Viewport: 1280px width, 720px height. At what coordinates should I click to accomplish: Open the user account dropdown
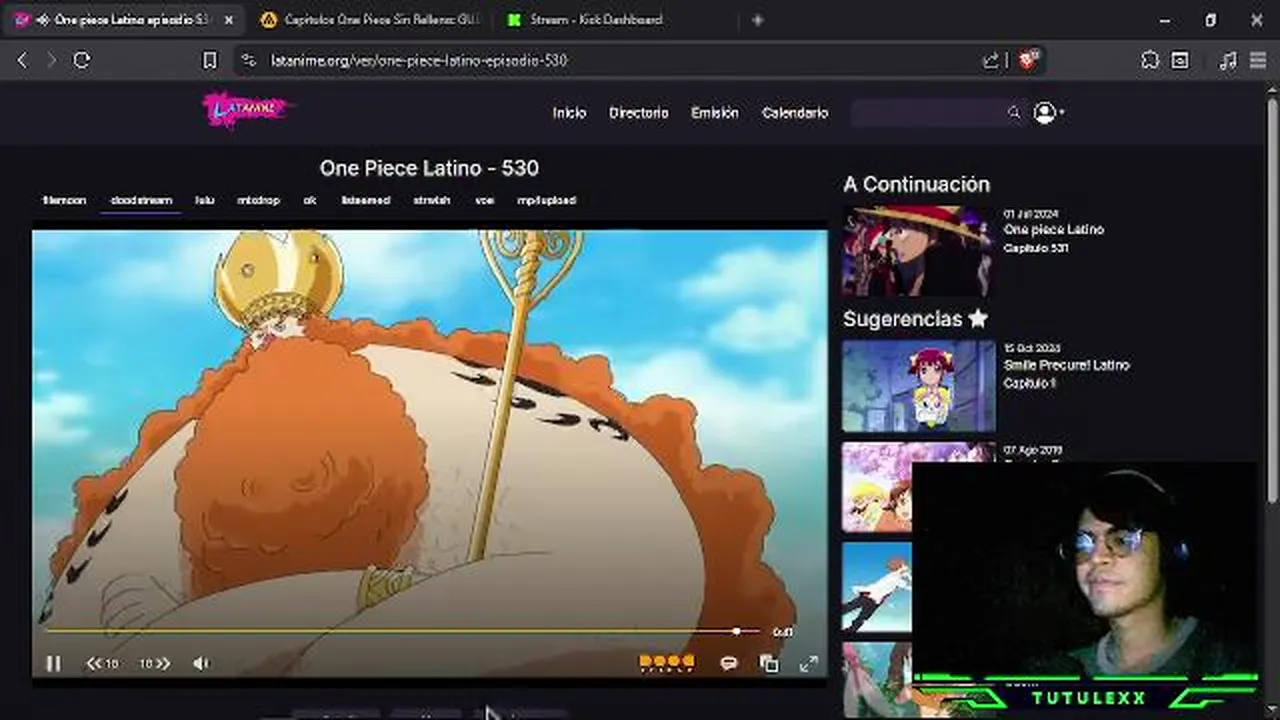click(1048, 113)
